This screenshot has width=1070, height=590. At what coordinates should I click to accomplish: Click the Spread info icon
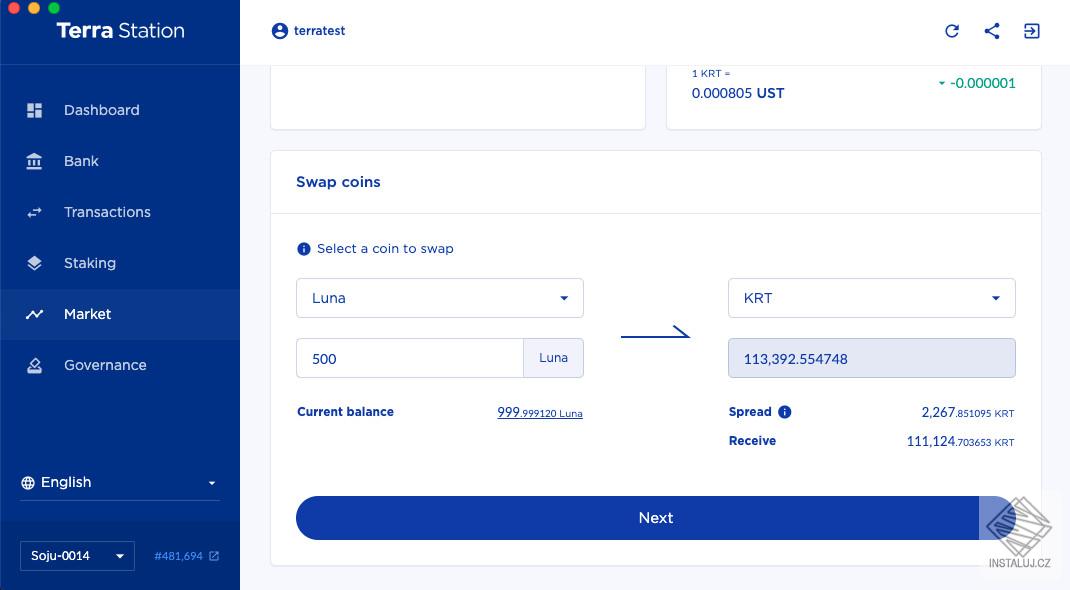click(x=785, y=412)
